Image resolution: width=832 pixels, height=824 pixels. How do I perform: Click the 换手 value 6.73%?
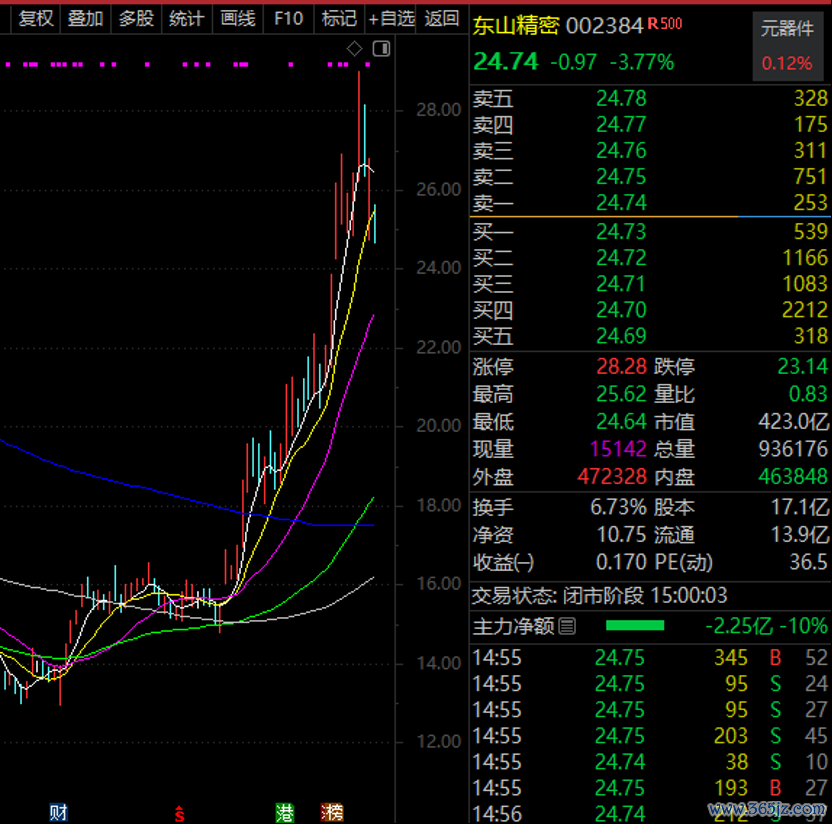click(x=619, y=507)
